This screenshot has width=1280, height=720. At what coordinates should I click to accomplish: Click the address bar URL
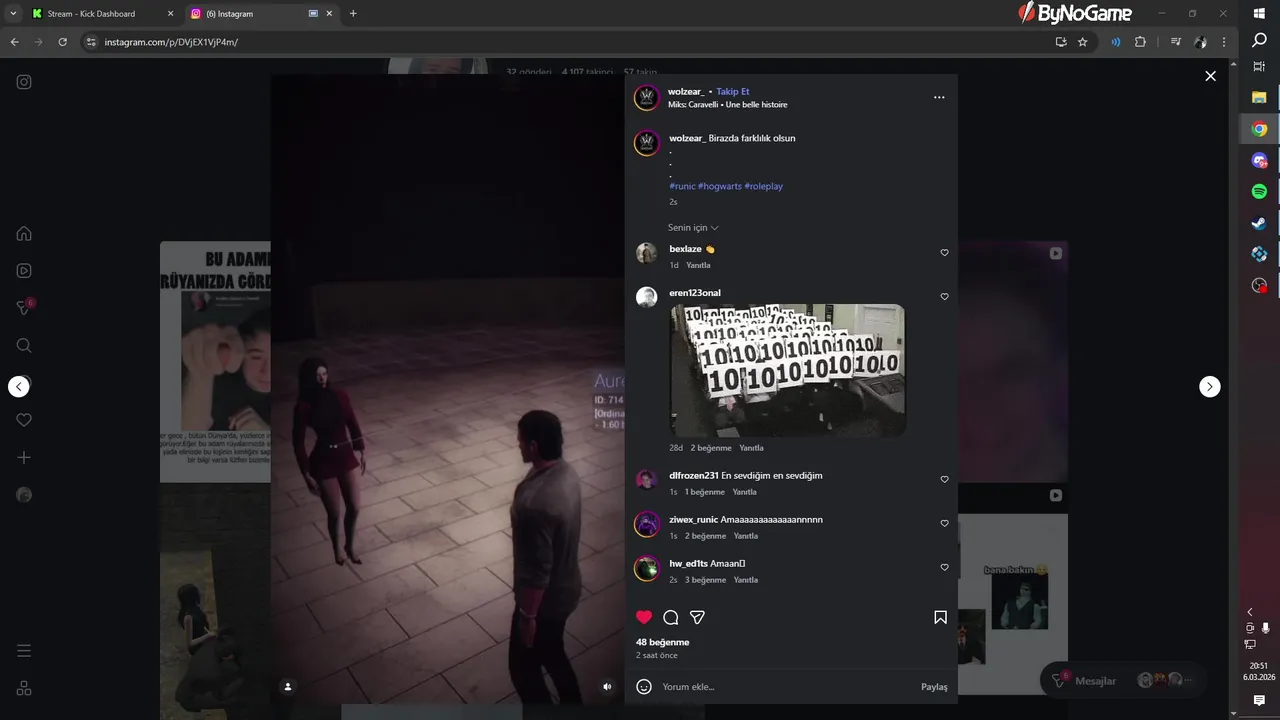coord(171,42)
